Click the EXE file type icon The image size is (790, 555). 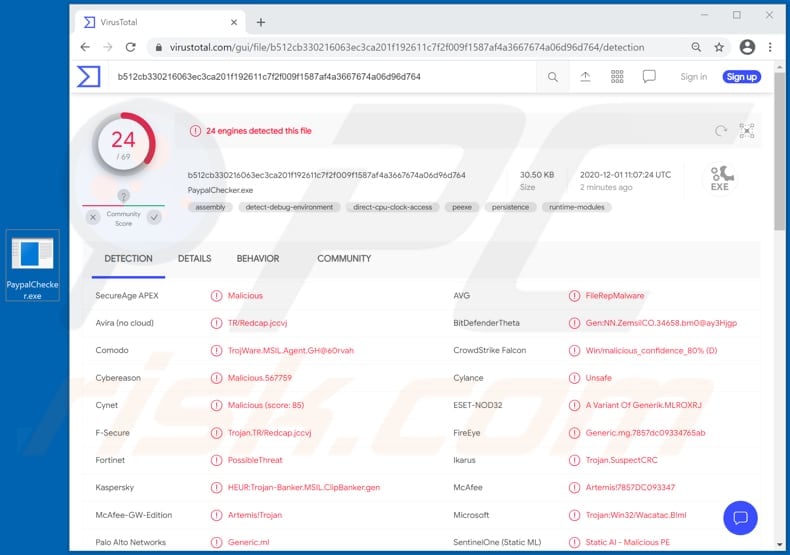point(720,178)
